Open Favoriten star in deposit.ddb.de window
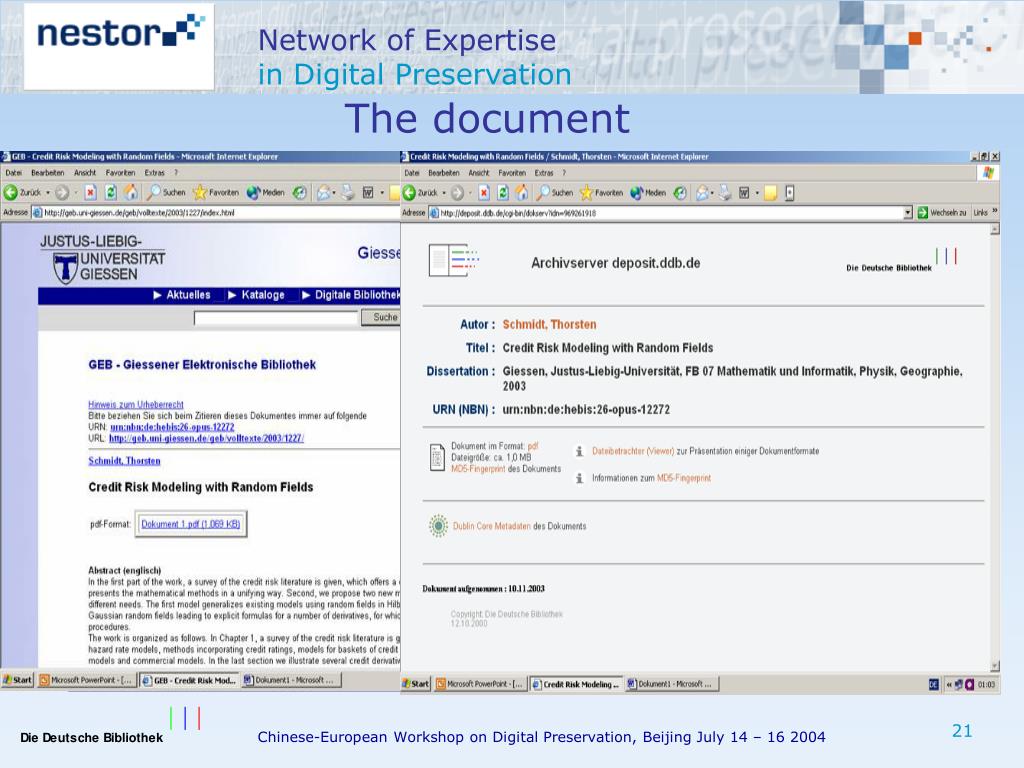Viewport: 1024px width, 768px height. coord(586,193)
